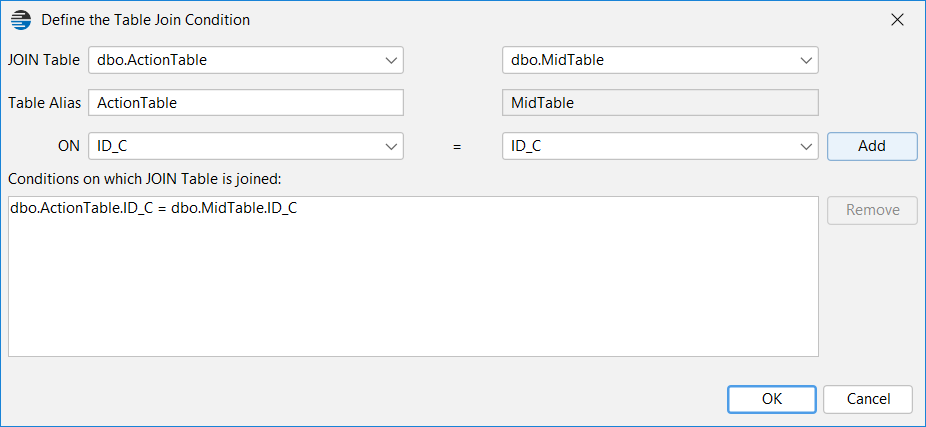This screenshot has height=427, width=926.
Task: Click the ON label
Action: tap(69, 146)
